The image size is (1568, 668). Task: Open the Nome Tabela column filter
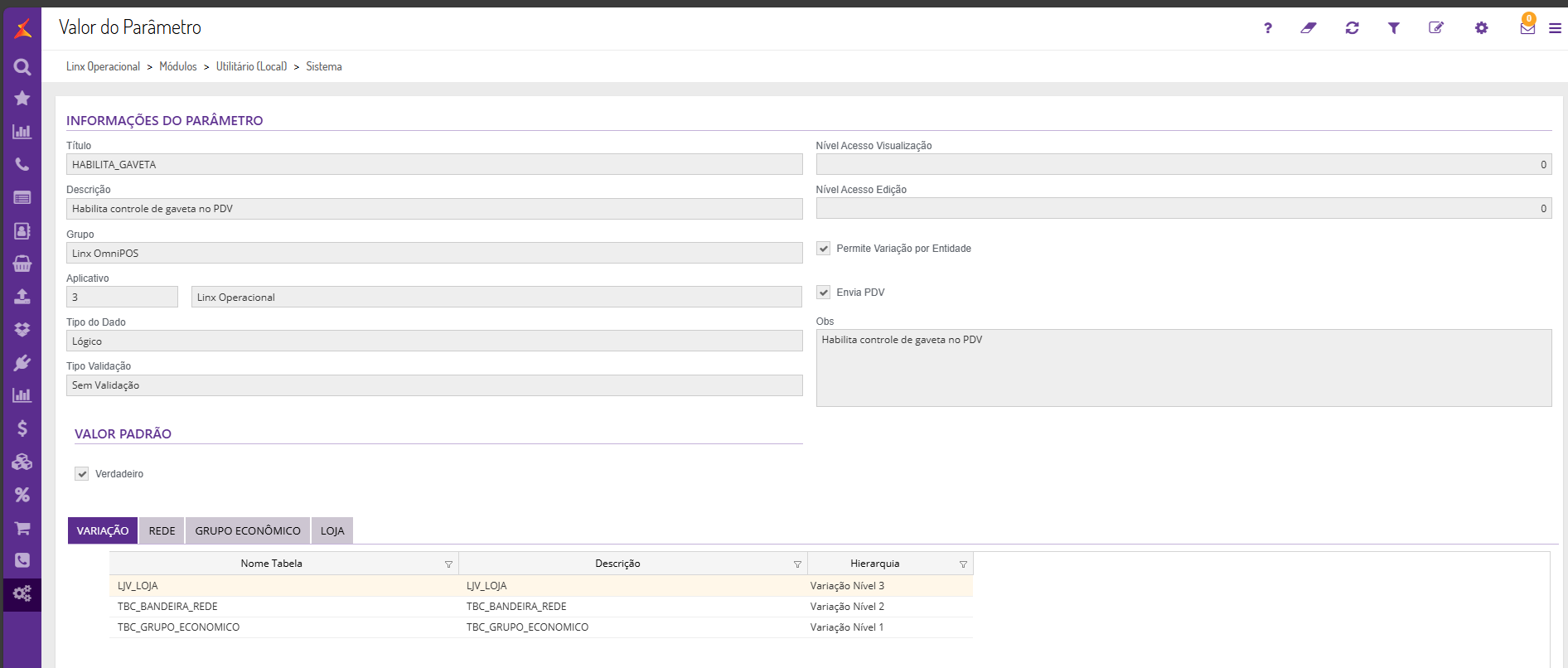(x=448, y=564)
